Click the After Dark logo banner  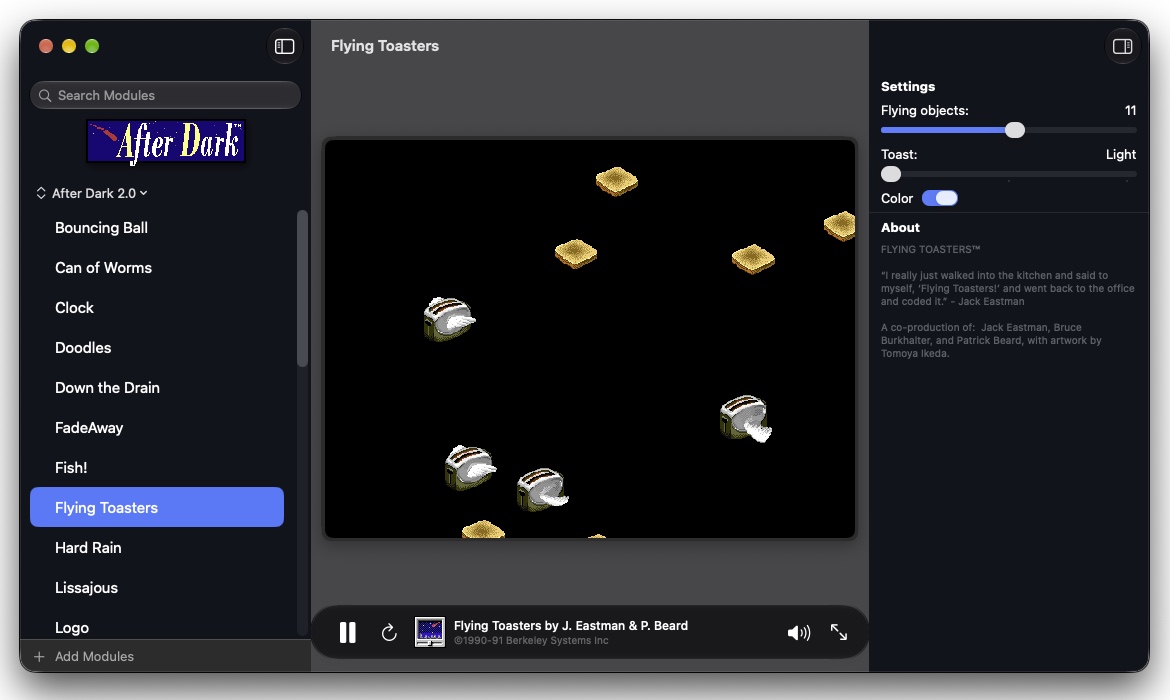click(x=166, y=141)
